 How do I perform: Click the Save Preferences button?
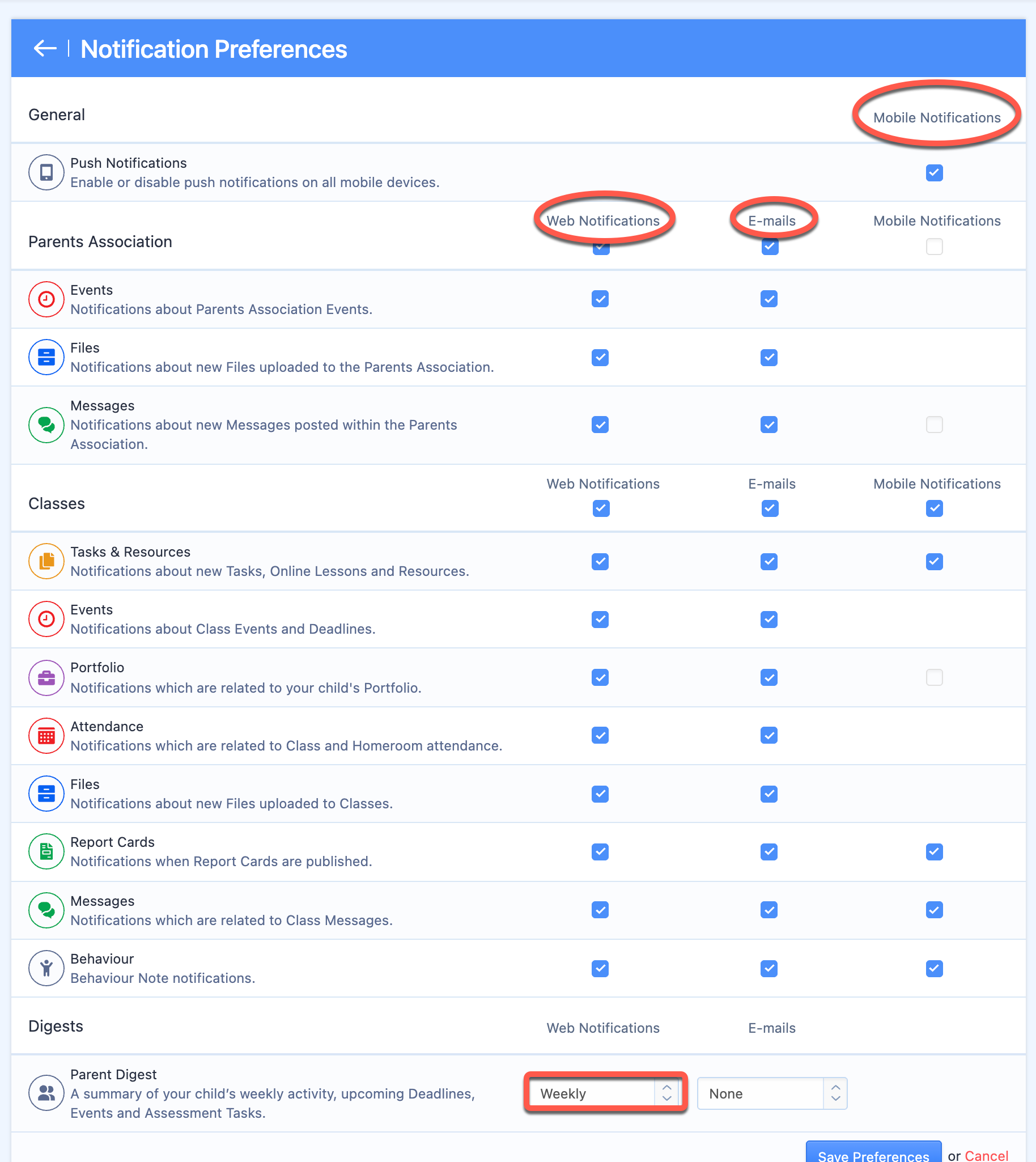click(873, 1152)
